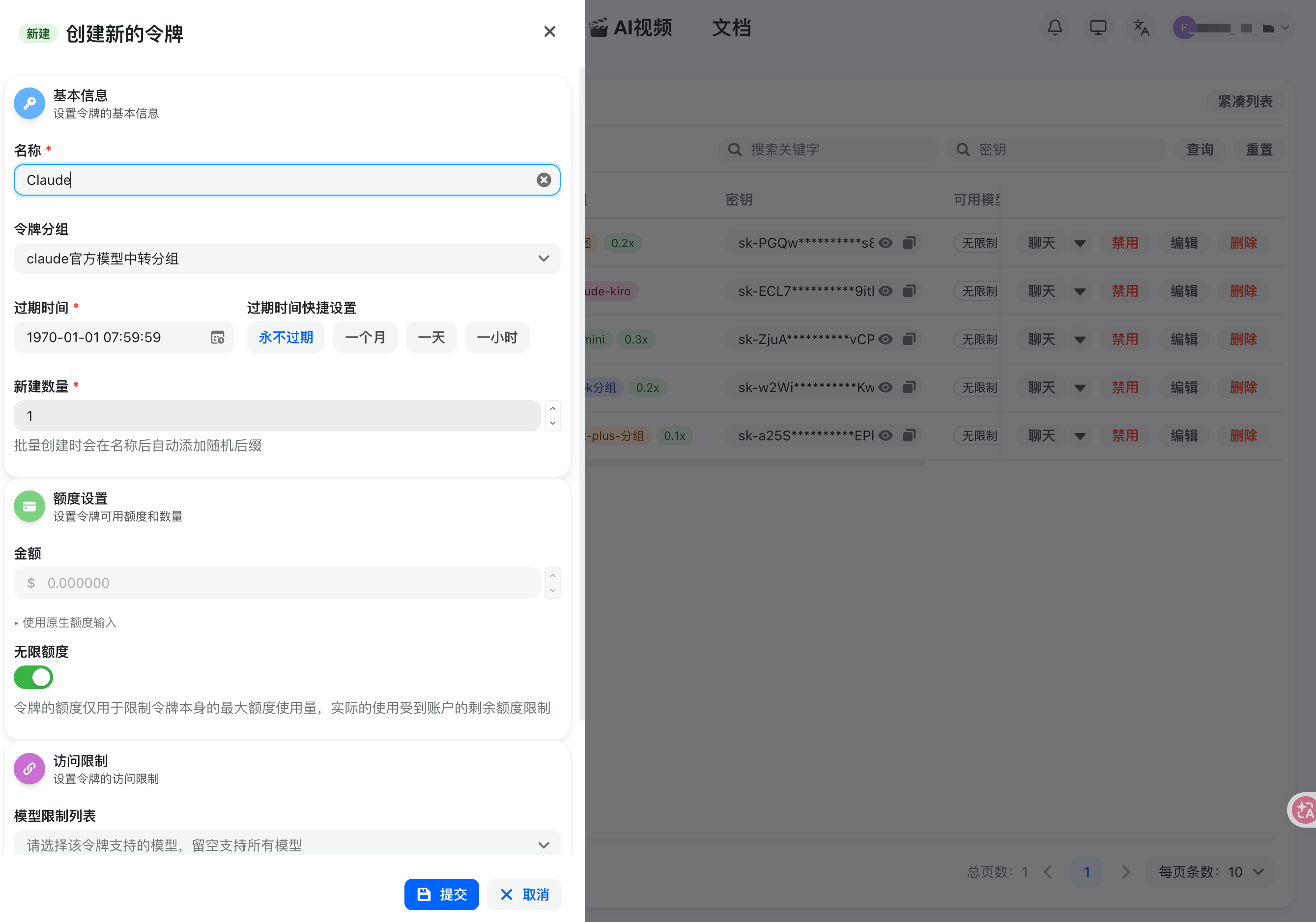Click the 重置 reset button
This screenshot has height=922, width=1316.
pos(1259,149)
